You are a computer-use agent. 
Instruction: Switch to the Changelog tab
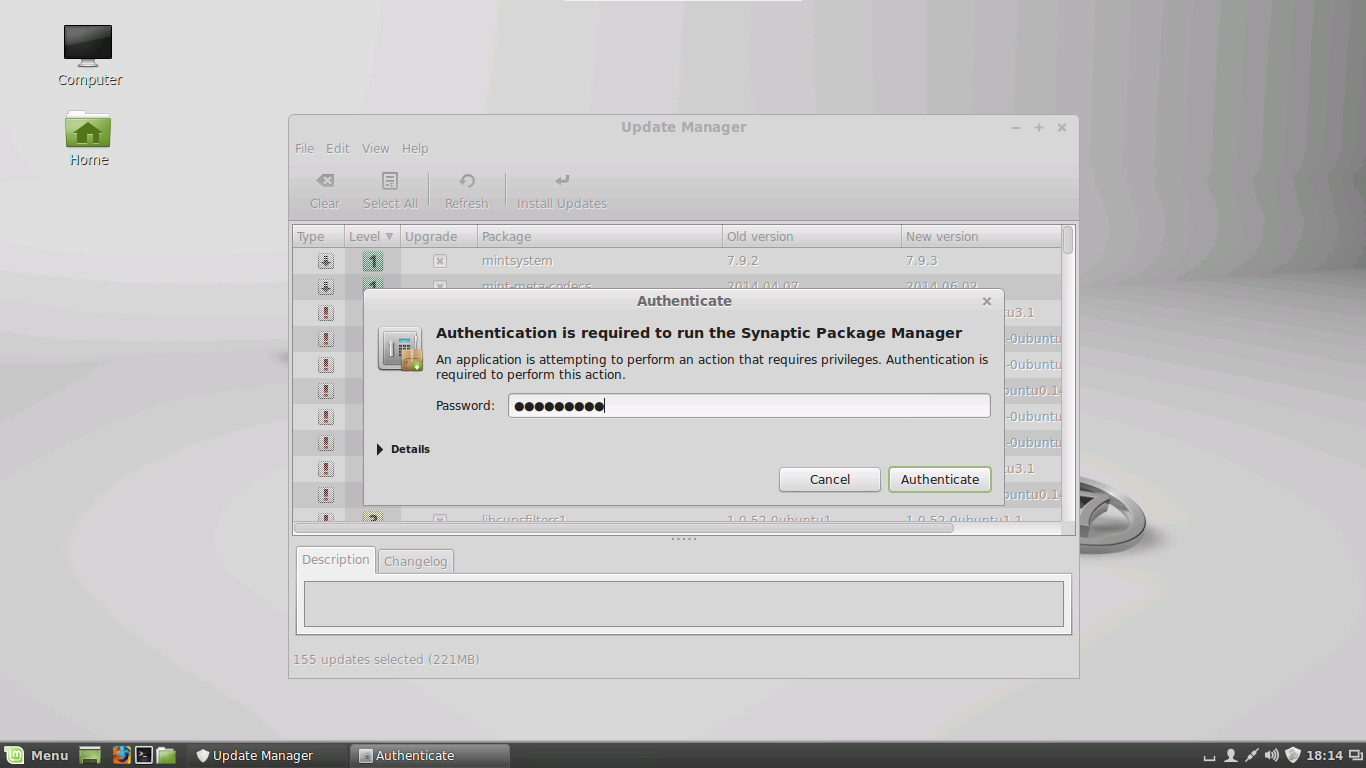[415, 561]
